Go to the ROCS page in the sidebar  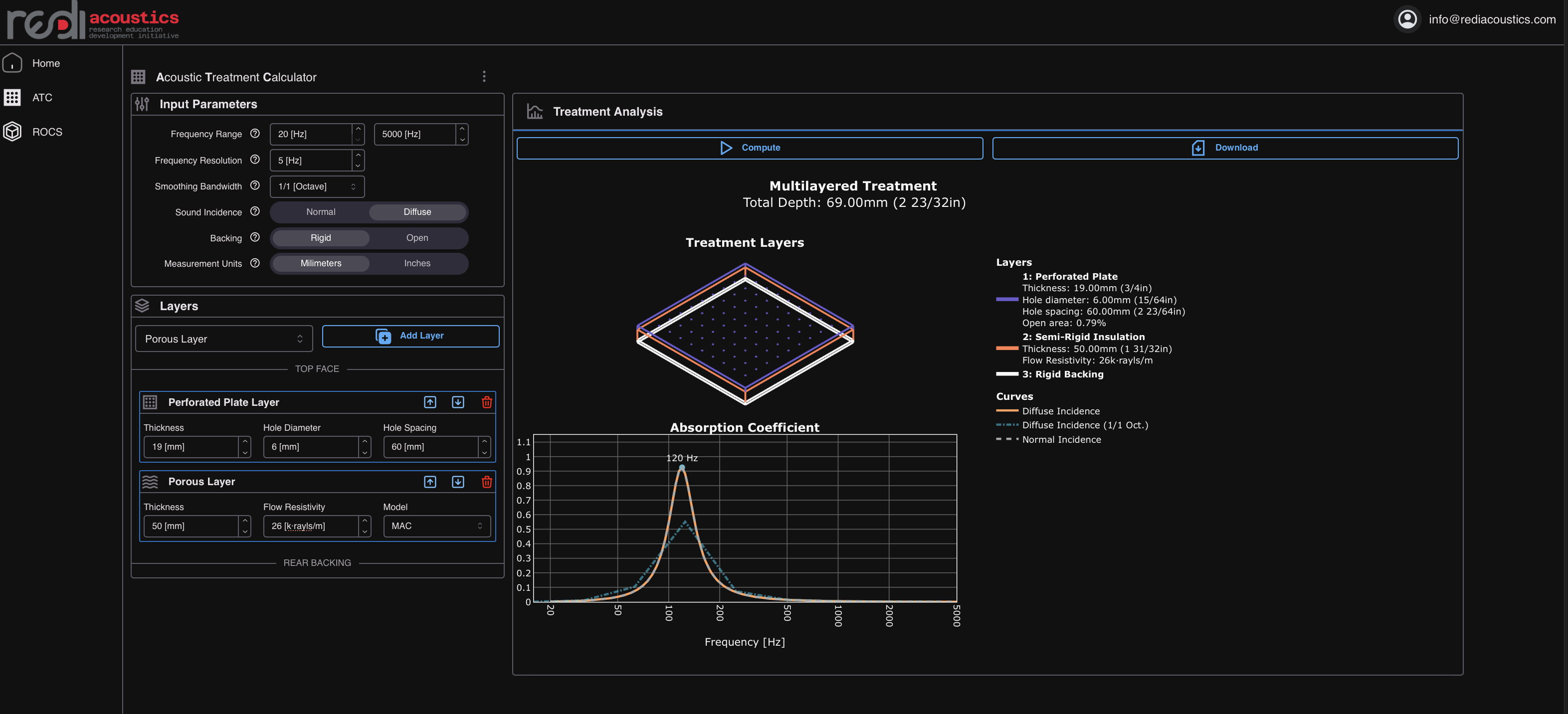(x=47, y=132)
